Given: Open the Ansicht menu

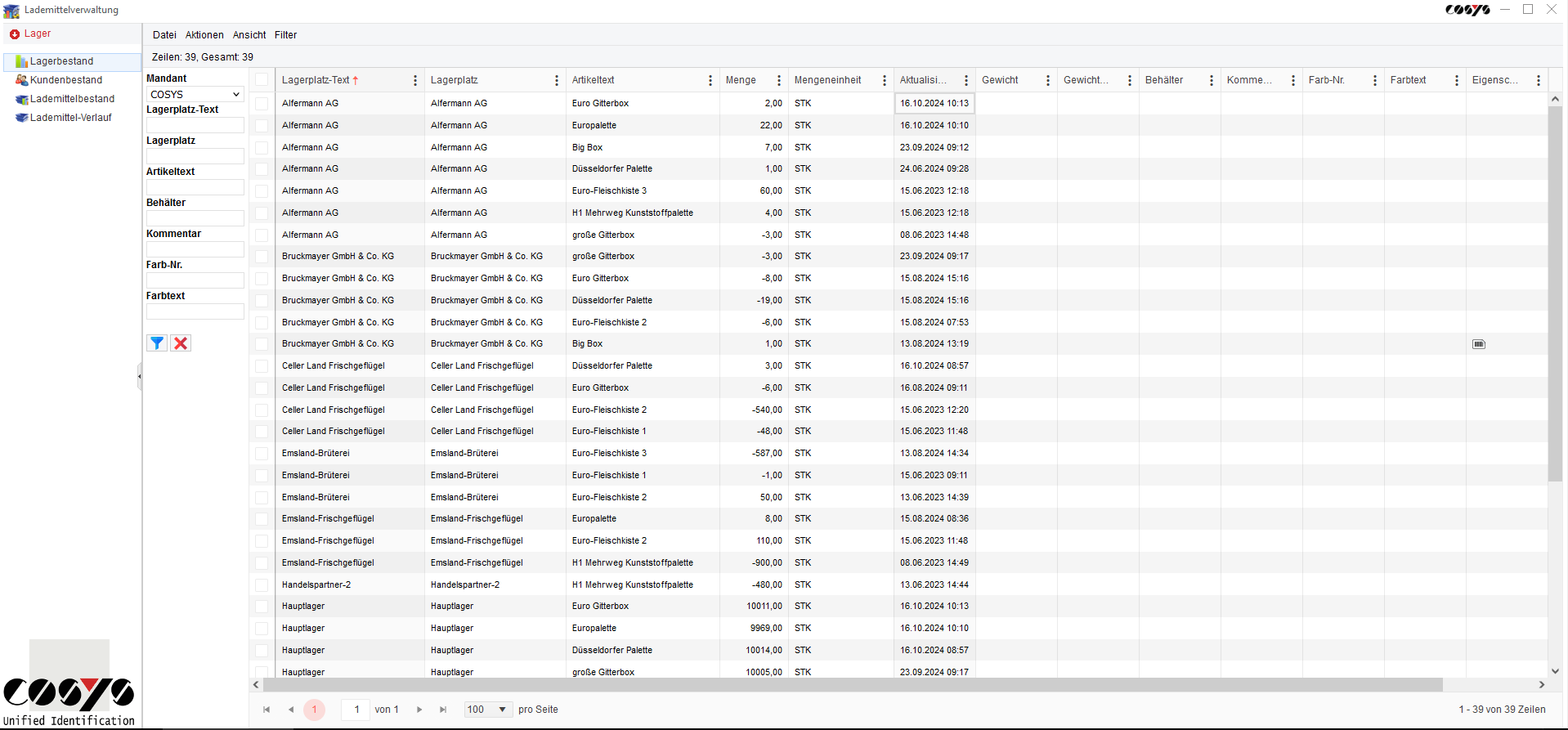Looking at the screenshot, I should point(249,35).
